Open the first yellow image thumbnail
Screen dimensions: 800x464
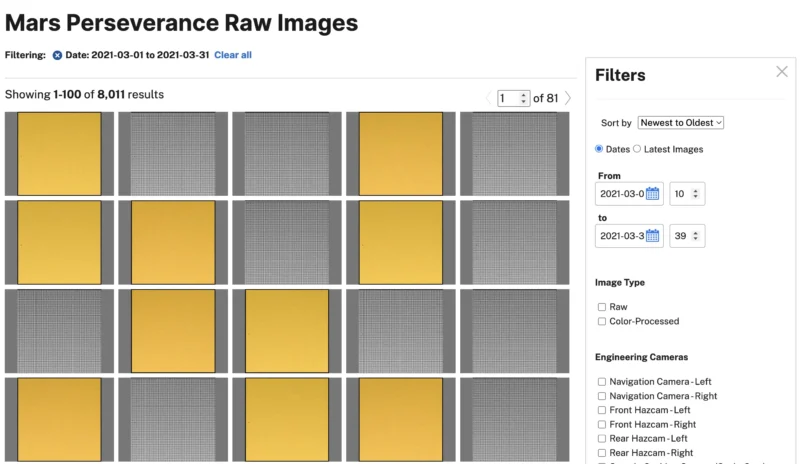[59, 153]
